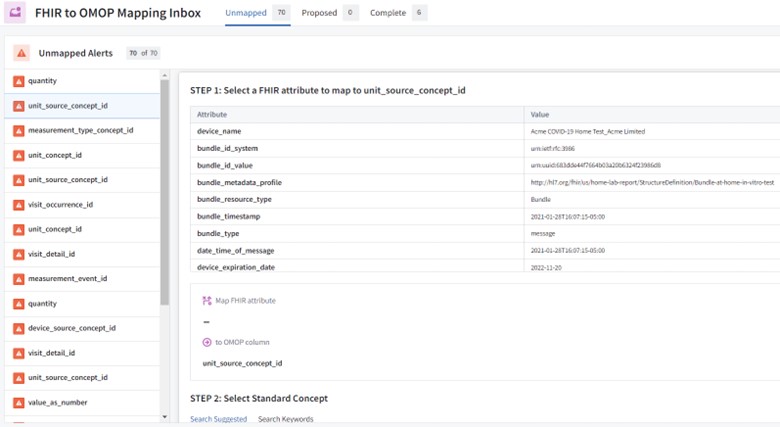The image size is (780, 427).
Task: Click the Unmapped Alerts warning icon
Action: click(x=21, y=53)
